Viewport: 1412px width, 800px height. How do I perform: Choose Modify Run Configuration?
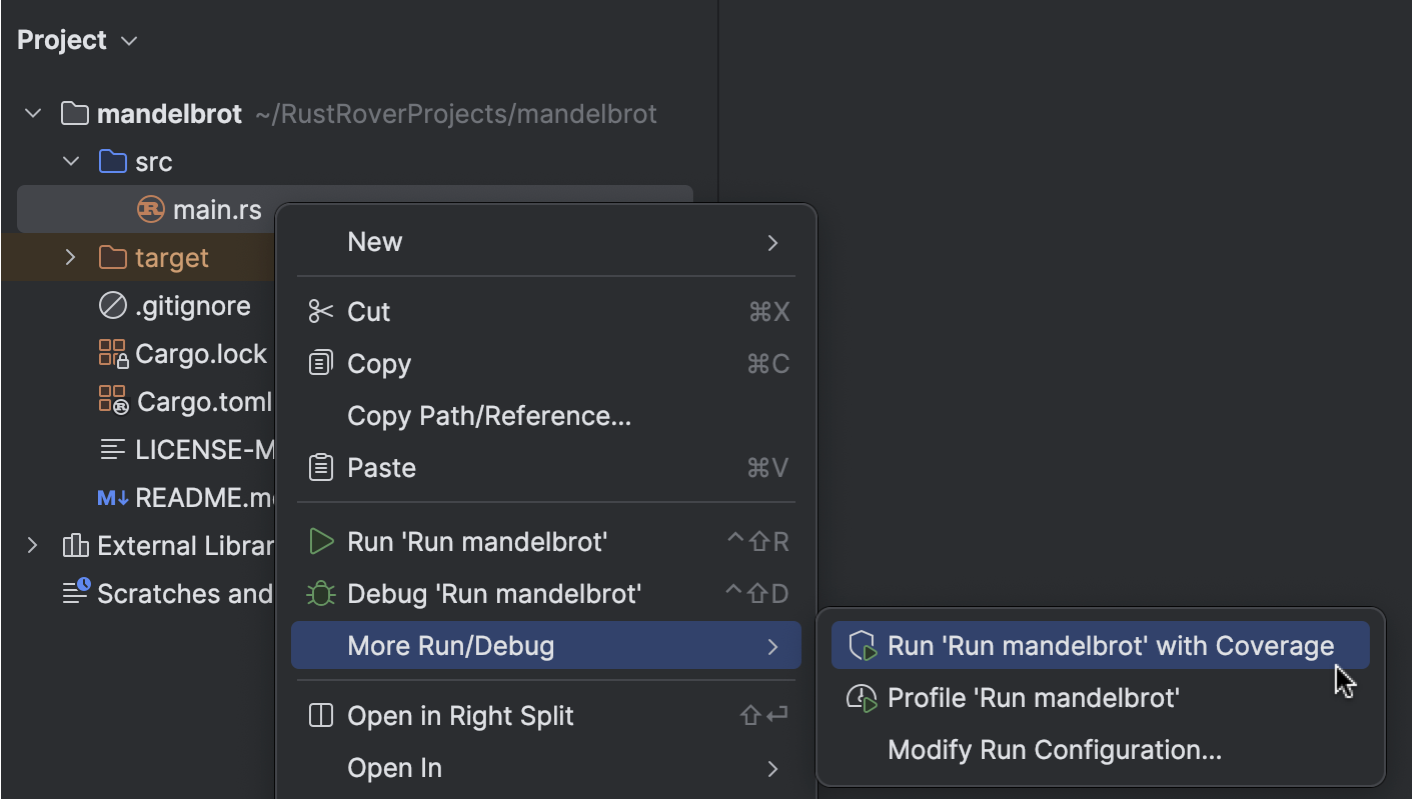tap(1054, 749)
